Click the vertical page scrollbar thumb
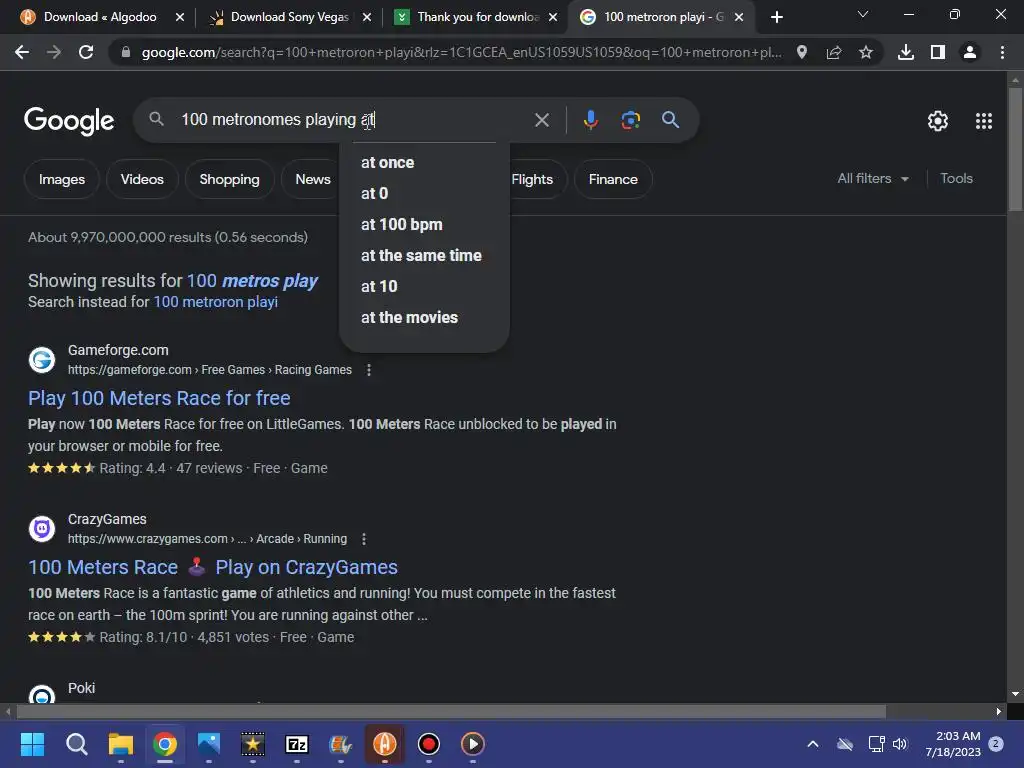 point(1015,150)
